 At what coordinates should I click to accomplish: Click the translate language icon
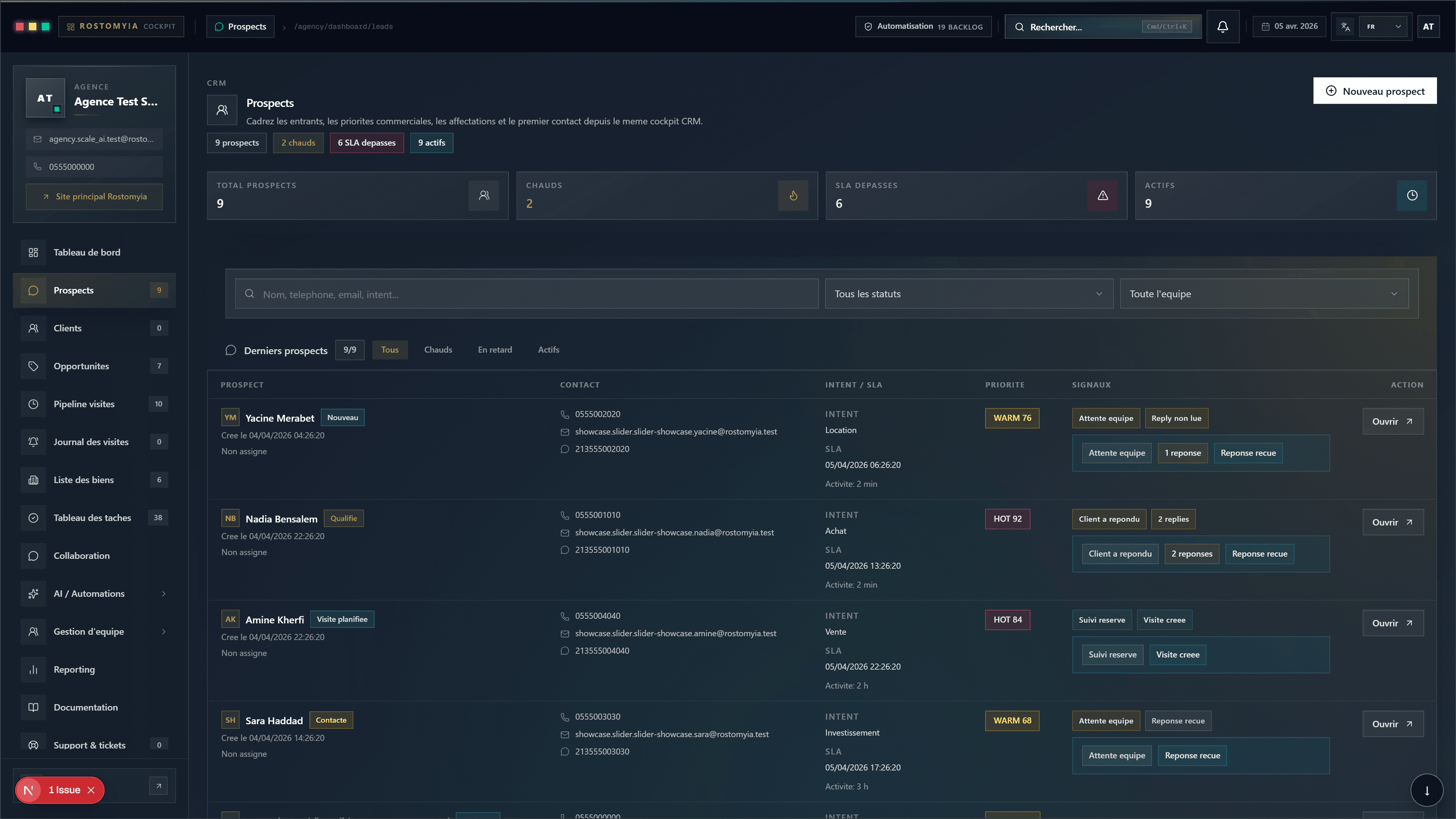1345,26
